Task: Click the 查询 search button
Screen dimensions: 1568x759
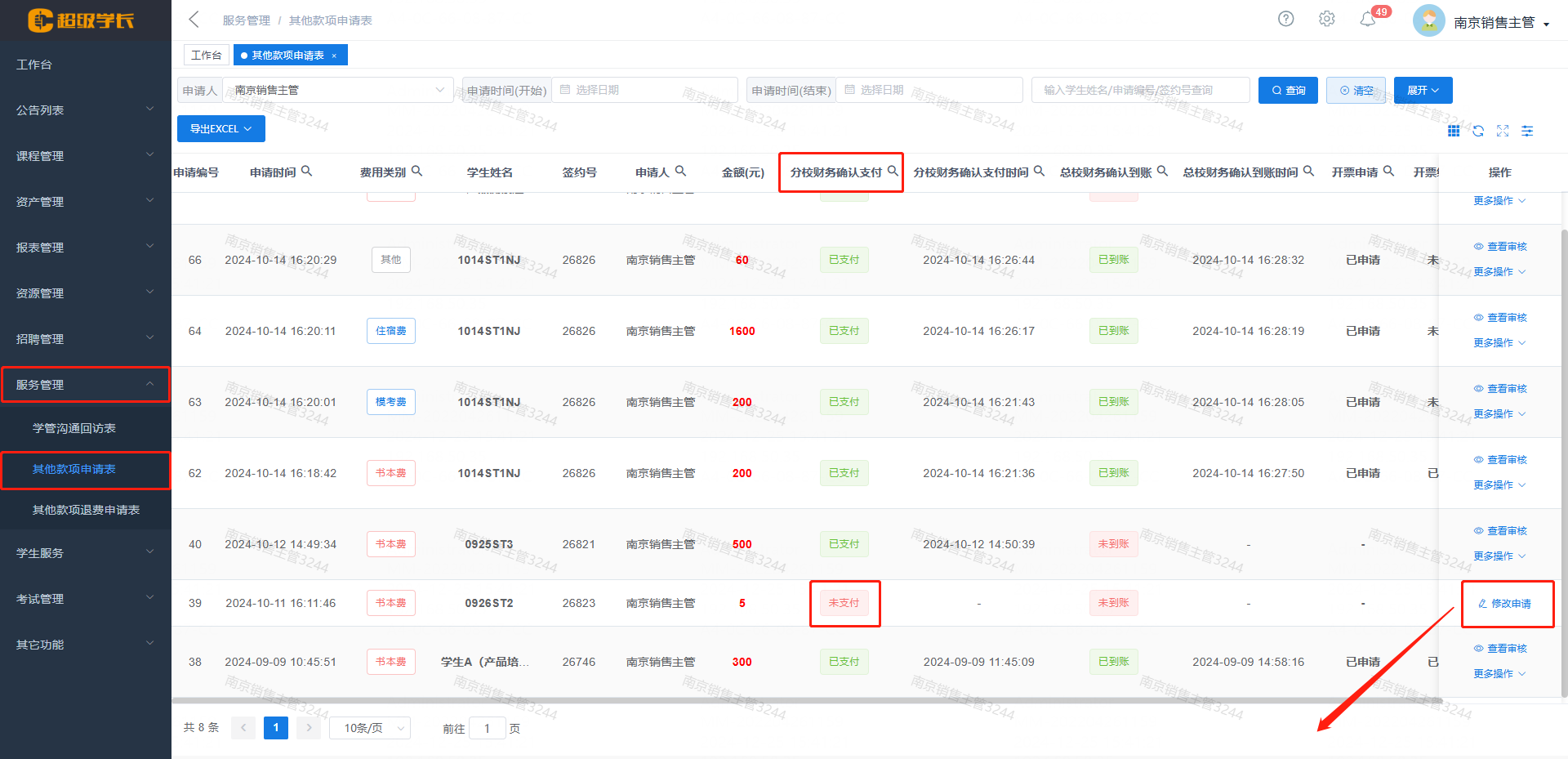Action: point(1288,90)
